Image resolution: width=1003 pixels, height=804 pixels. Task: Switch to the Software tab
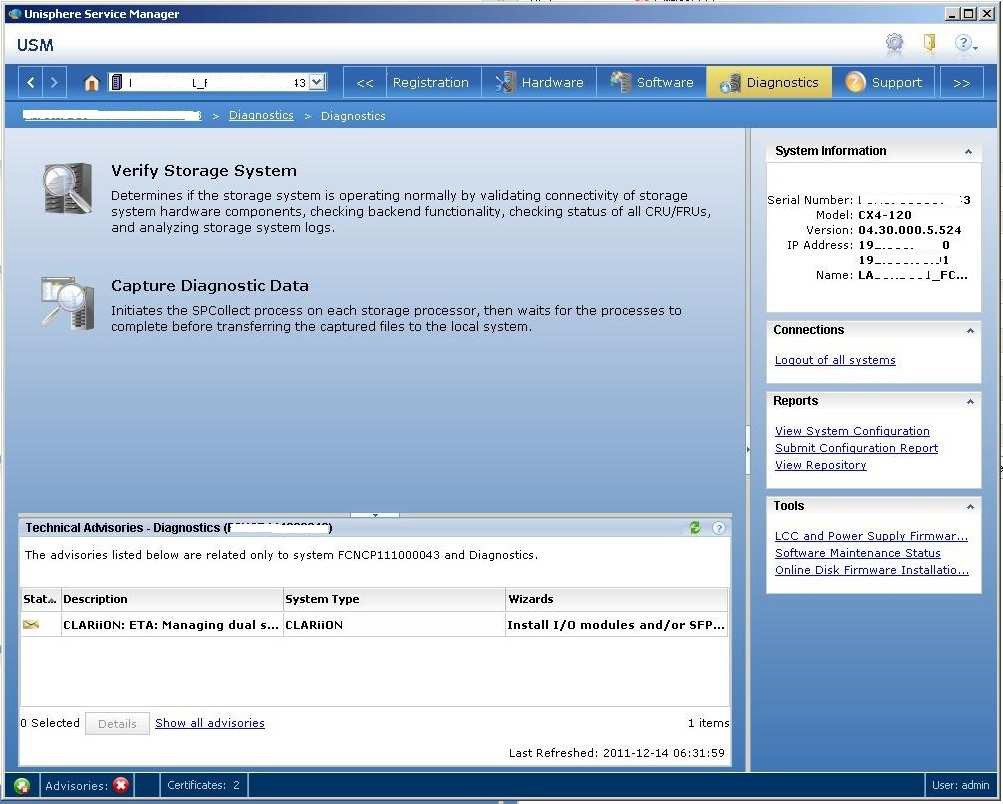[652, 83]
